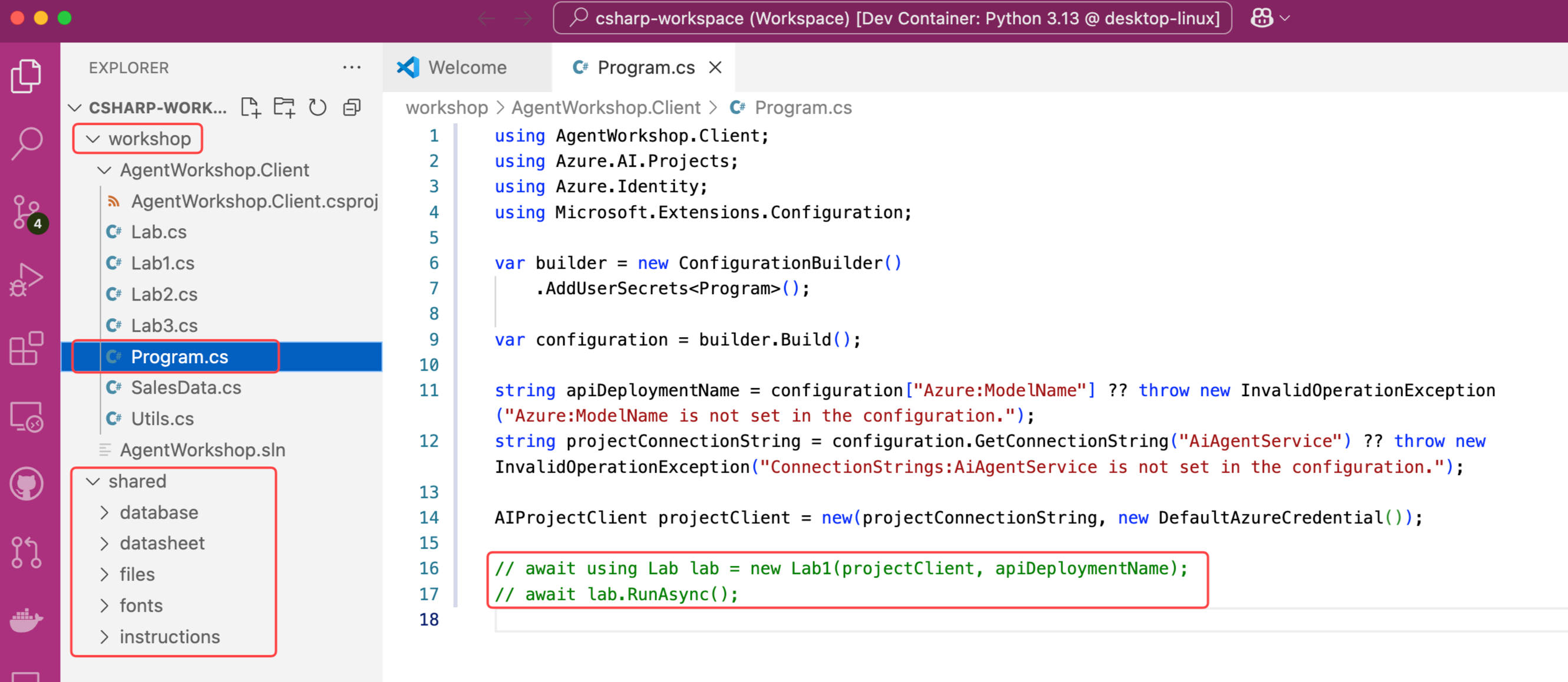
Task: Expand the instructions folder
Action: [169, 637]
